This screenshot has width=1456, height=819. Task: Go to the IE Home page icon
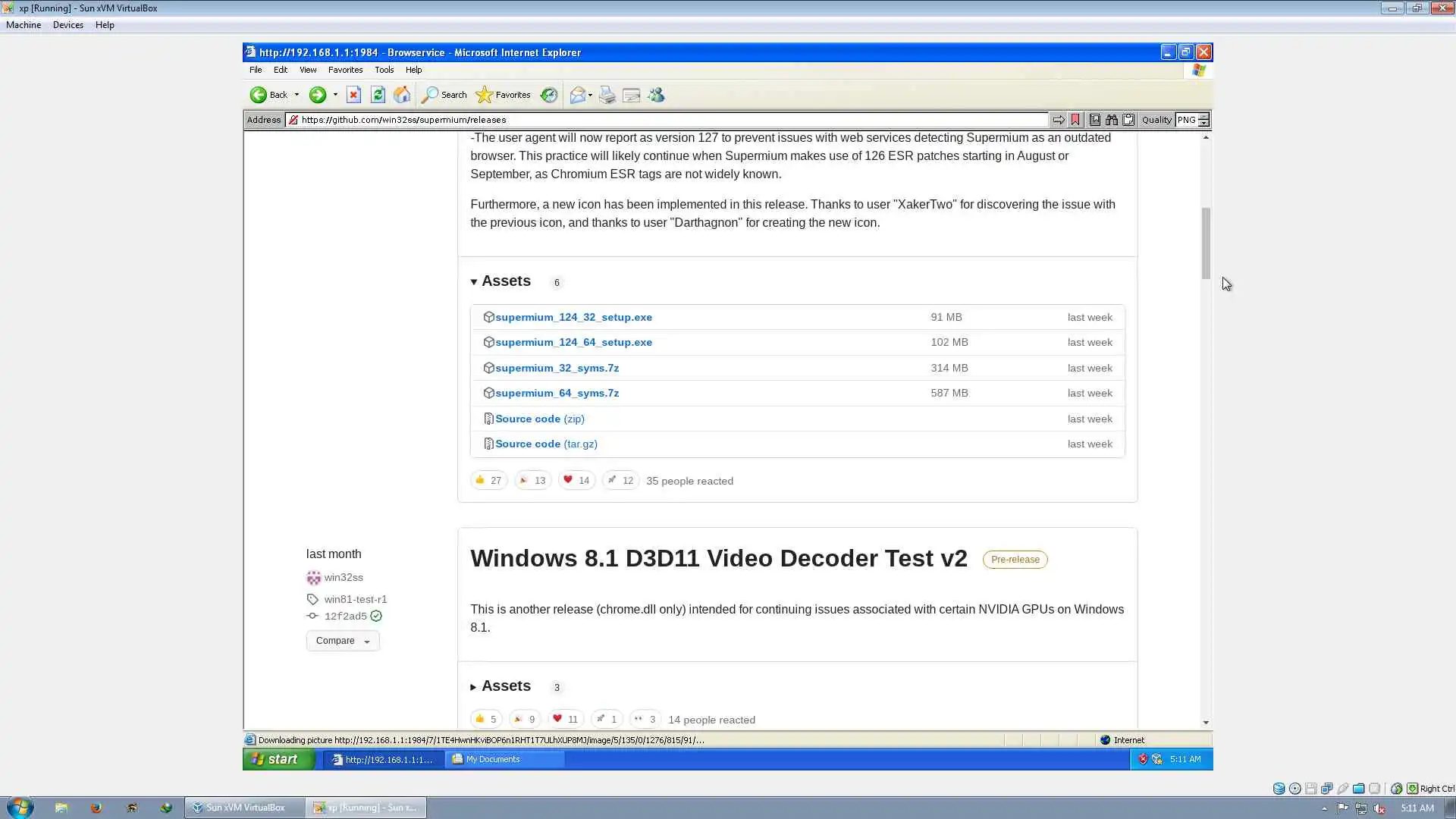click(x=402, y=95)
